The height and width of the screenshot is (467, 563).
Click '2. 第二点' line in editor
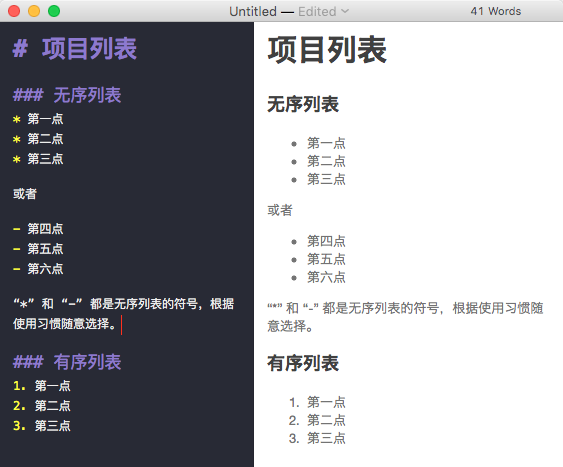coord(42,406)
